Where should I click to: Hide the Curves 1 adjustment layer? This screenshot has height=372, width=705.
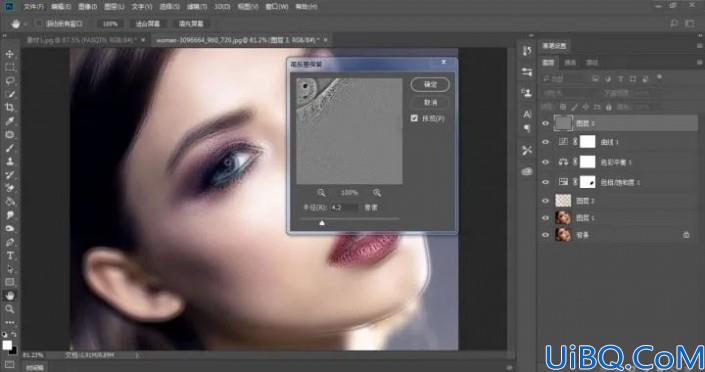tap(545, 142)
